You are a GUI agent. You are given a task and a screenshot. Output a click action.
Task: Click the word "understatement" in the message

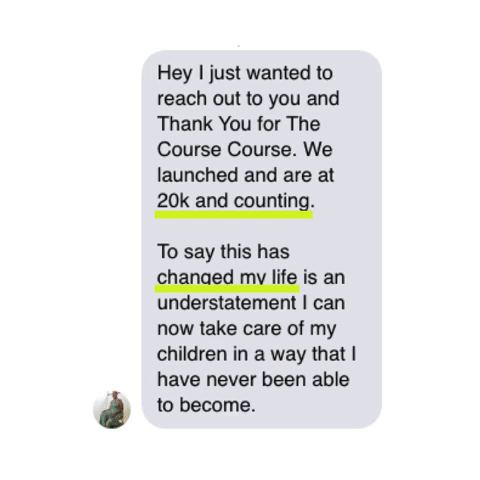[x=227, y=303]
